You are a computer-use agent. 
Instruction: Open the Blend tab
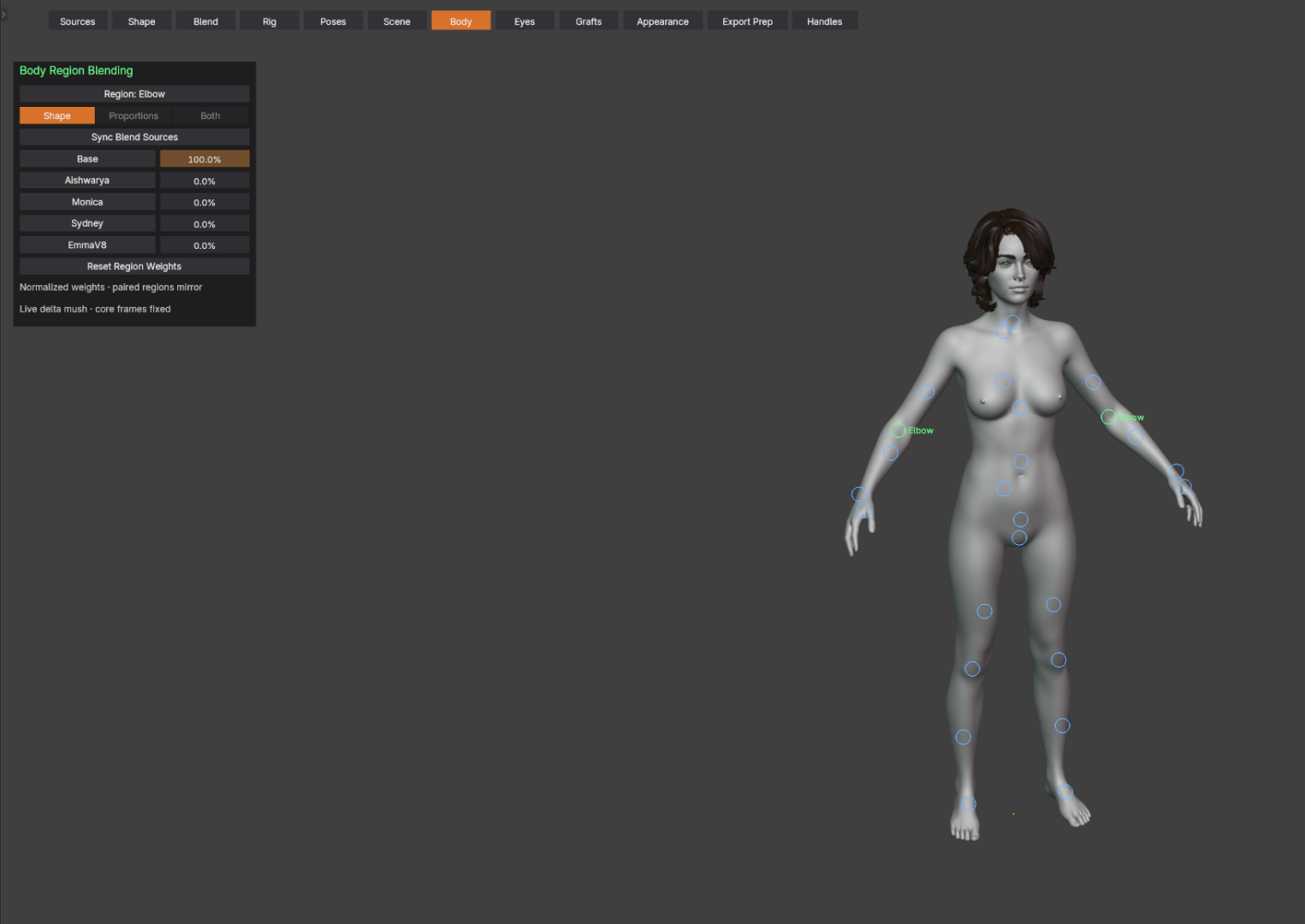(x=205, y=21)
